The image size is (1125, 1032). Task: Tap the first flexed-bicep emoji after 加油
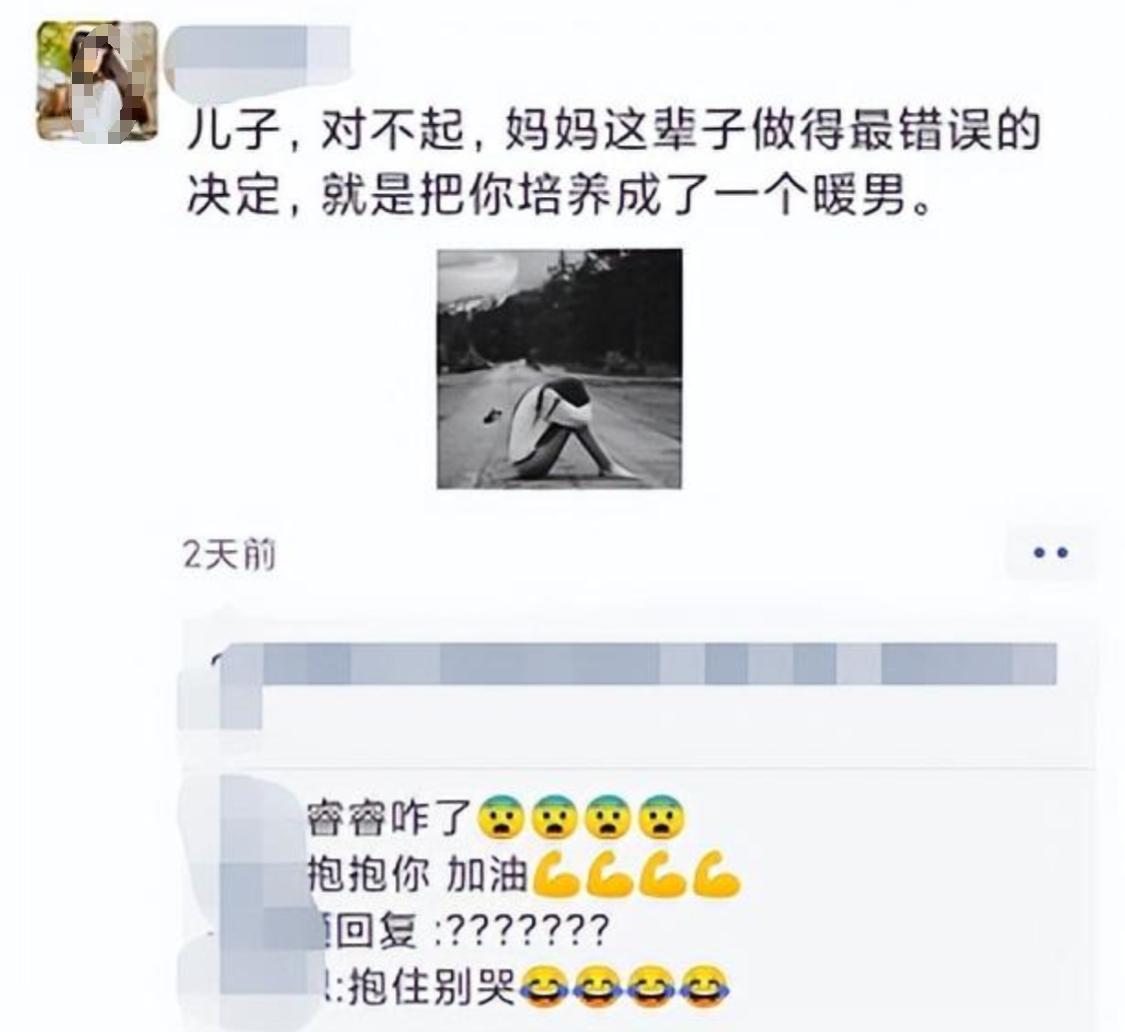556,875
